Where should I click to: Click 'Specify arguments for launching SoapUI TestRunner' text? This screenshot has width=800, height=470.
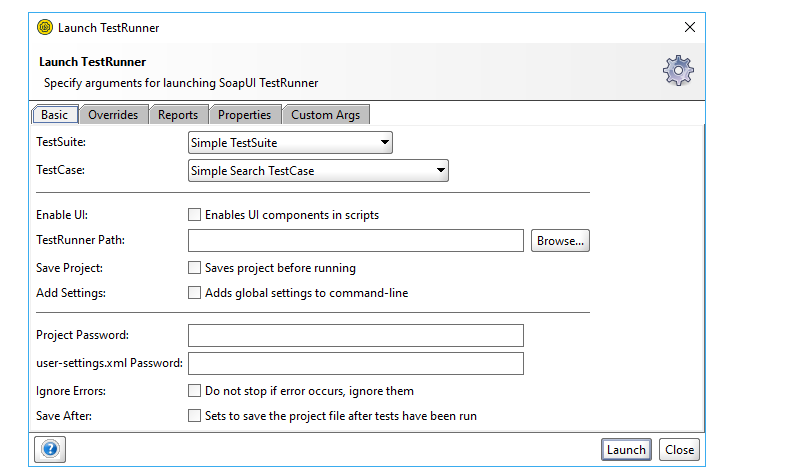pos(181,83)
